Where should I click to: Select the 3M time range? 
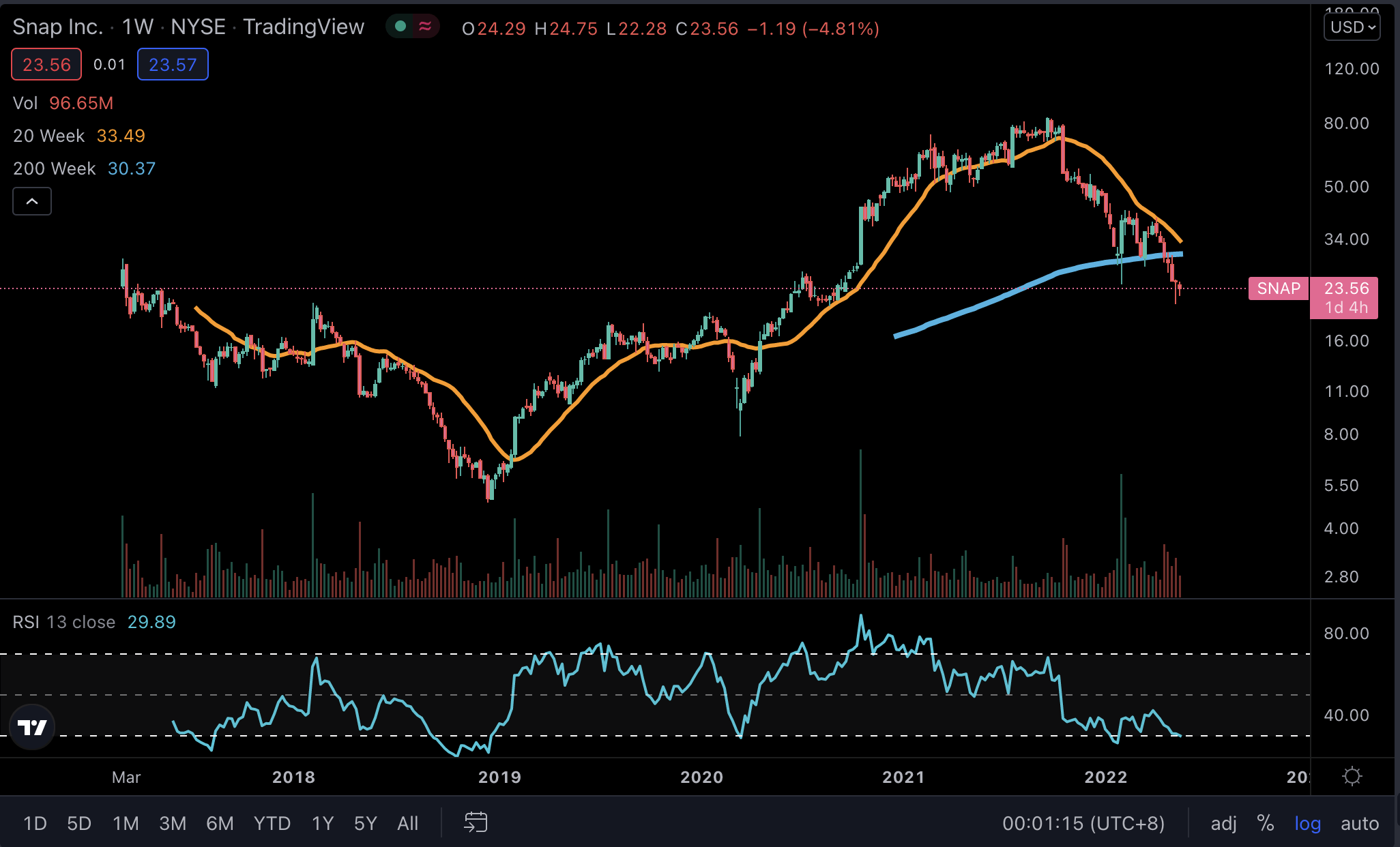click(173, 823)
